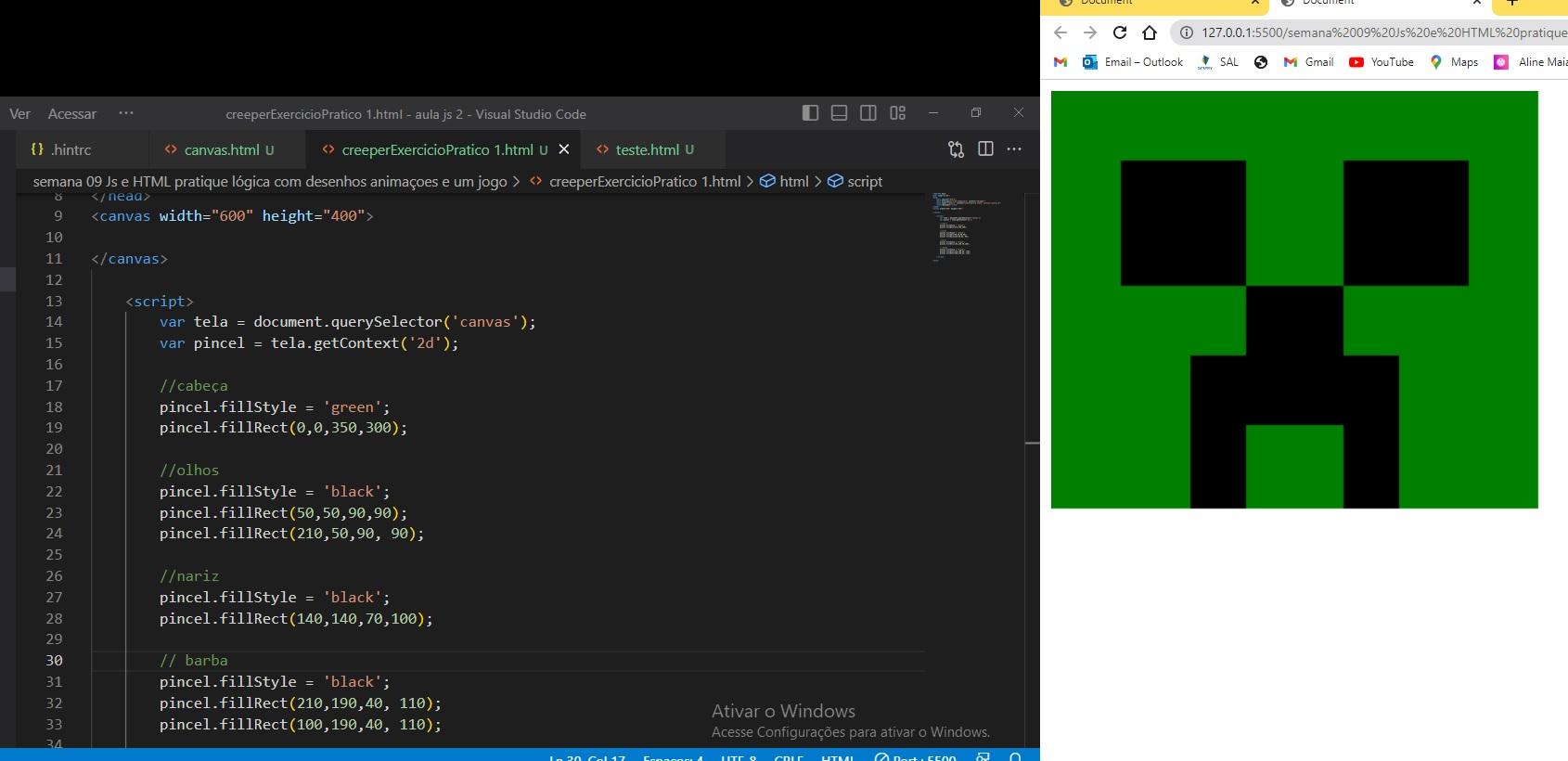Open the customize layout icon
Viewport: 1568px width, 761px height.
click(897, 113)
